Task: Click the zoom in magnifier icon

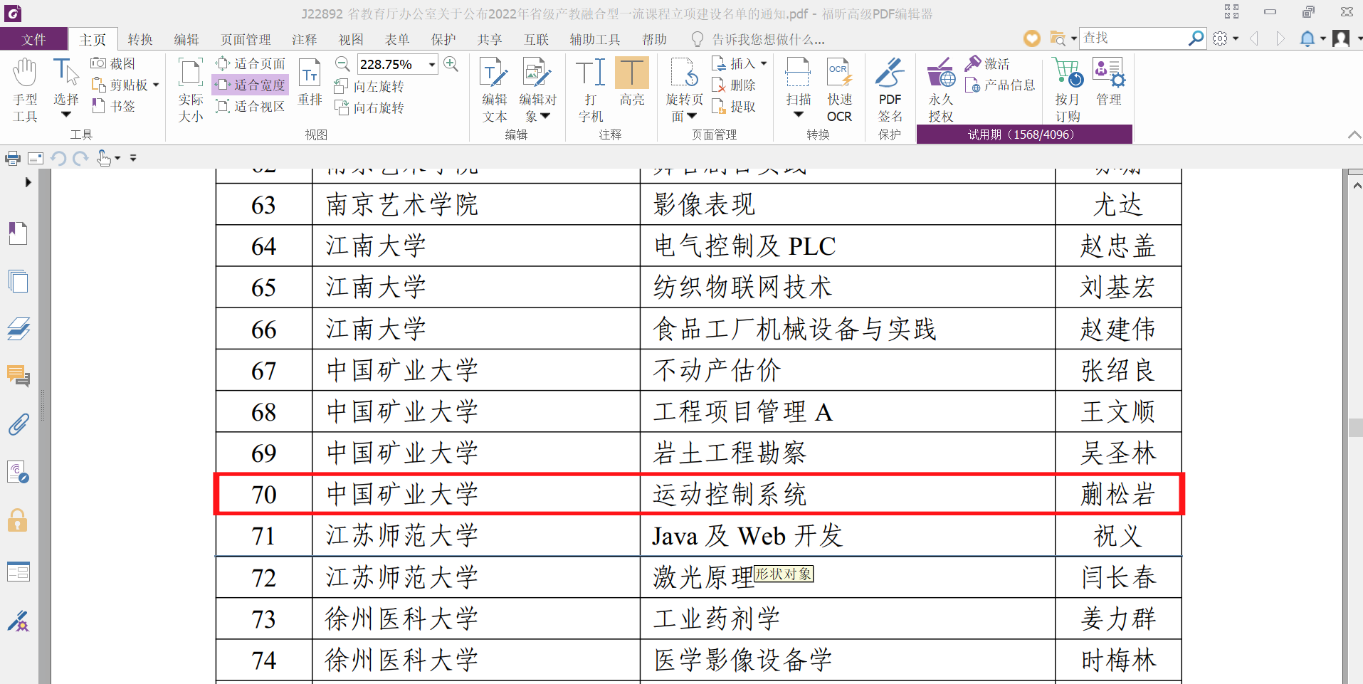Action: pos(451,64)
